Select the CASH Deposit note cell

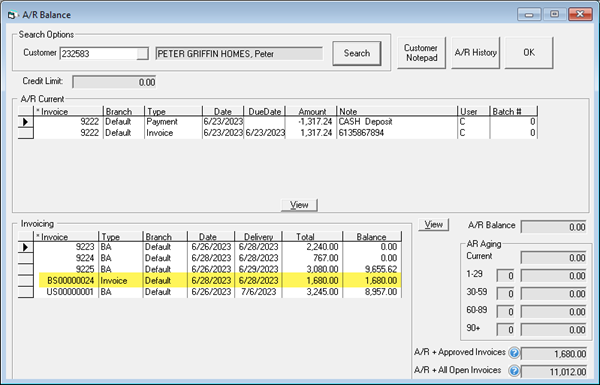[397, 122]
